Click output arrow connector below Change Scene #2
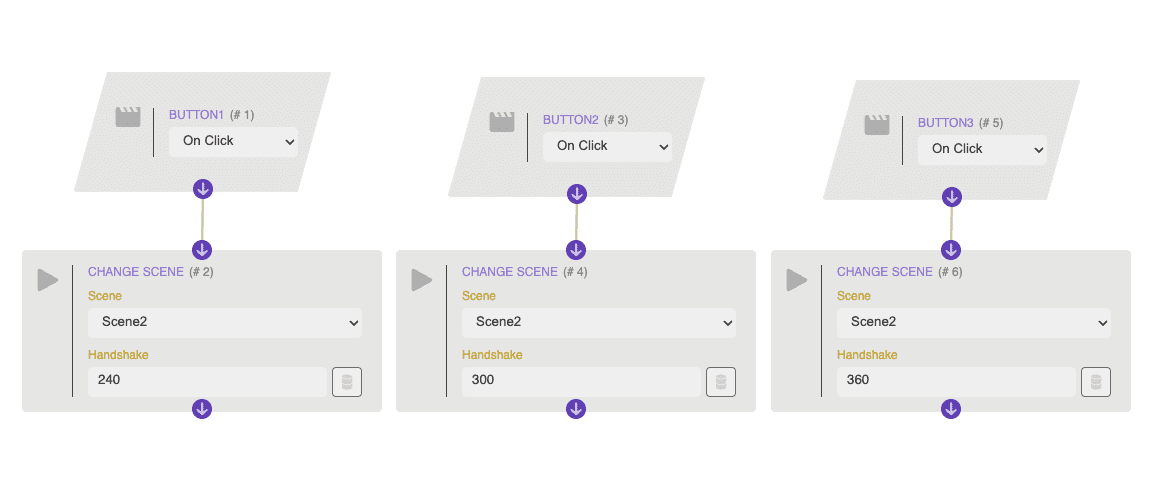This screenshot has width=1154, height=490. 202,409
